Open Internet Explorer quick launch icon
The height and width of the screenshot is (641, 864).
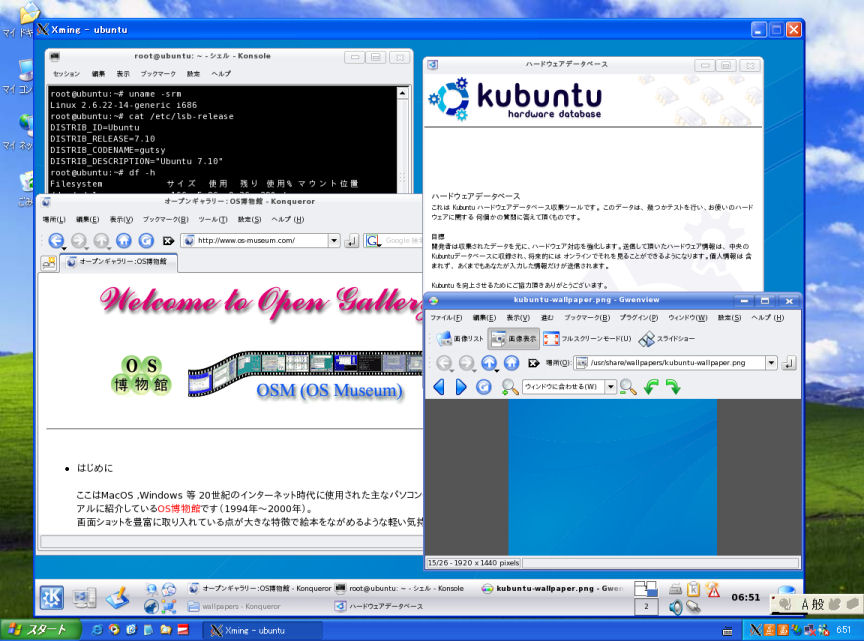[x=96, y=629]
